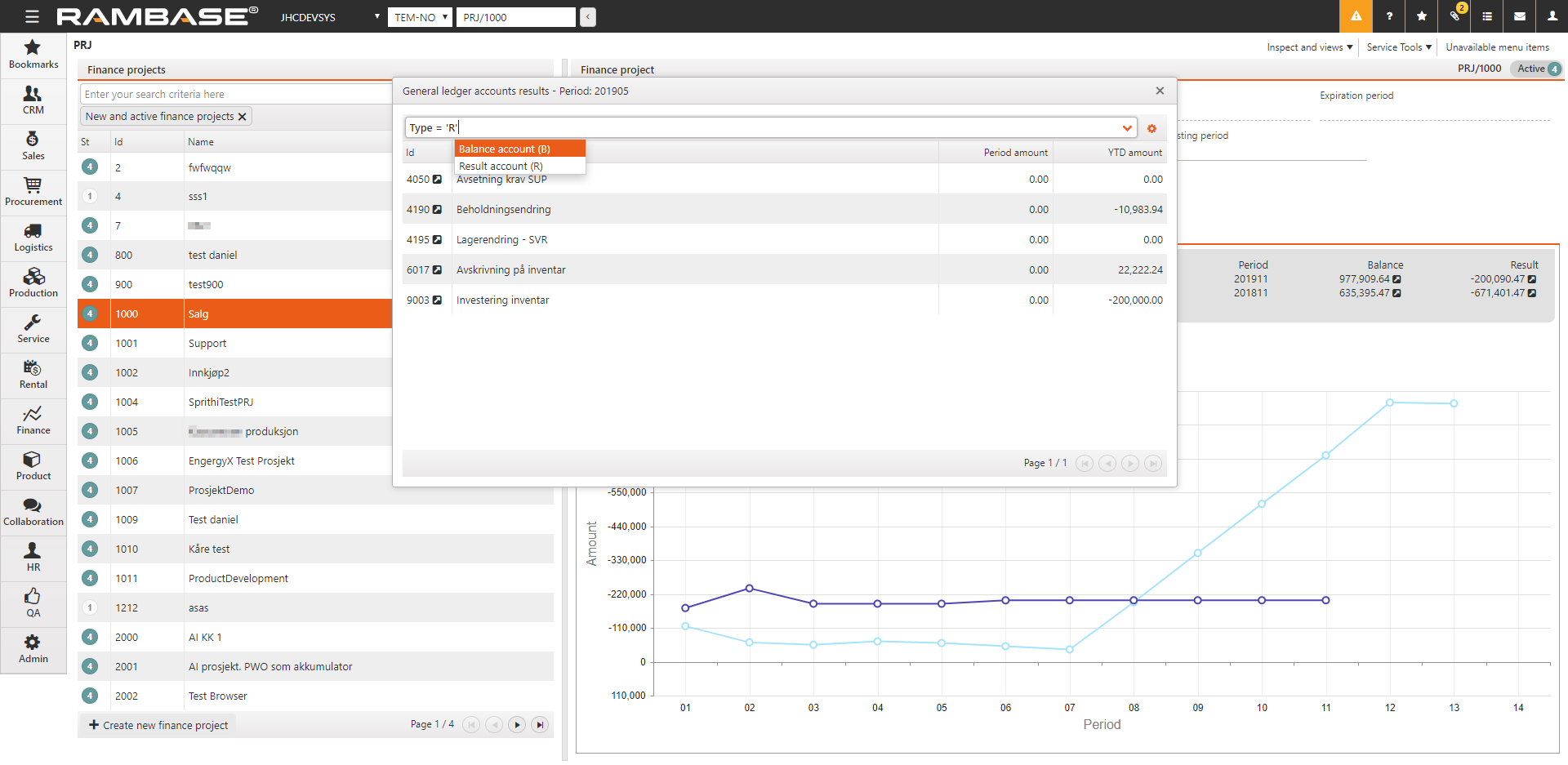The width and height of the screenshot is (1568, 765).
Task: Open the envelope messages icon
Action: 1520,16
